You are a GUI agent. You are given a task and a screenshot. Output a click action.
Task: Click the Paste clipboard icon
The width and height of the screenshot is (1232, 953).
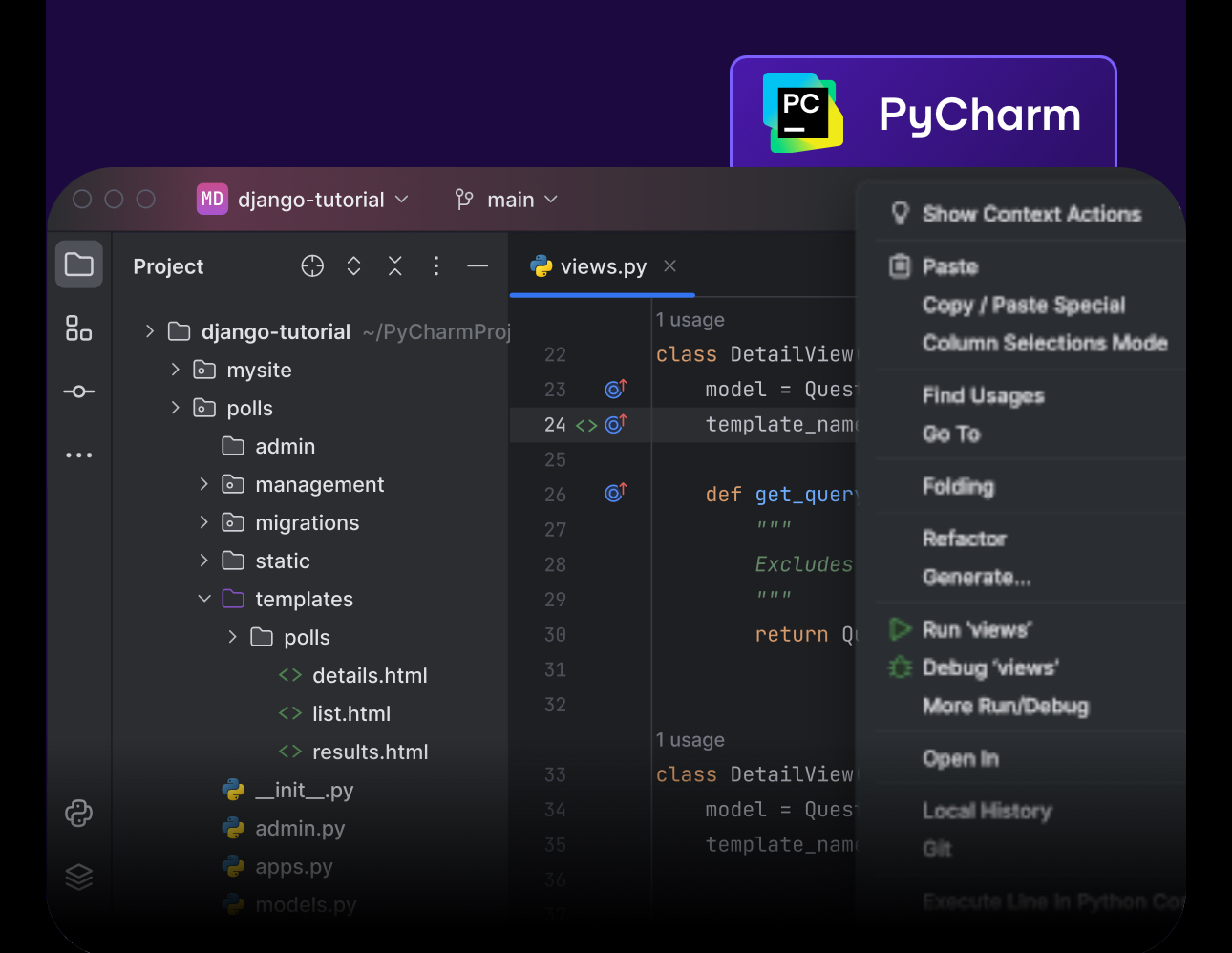[x=900, y=265]
